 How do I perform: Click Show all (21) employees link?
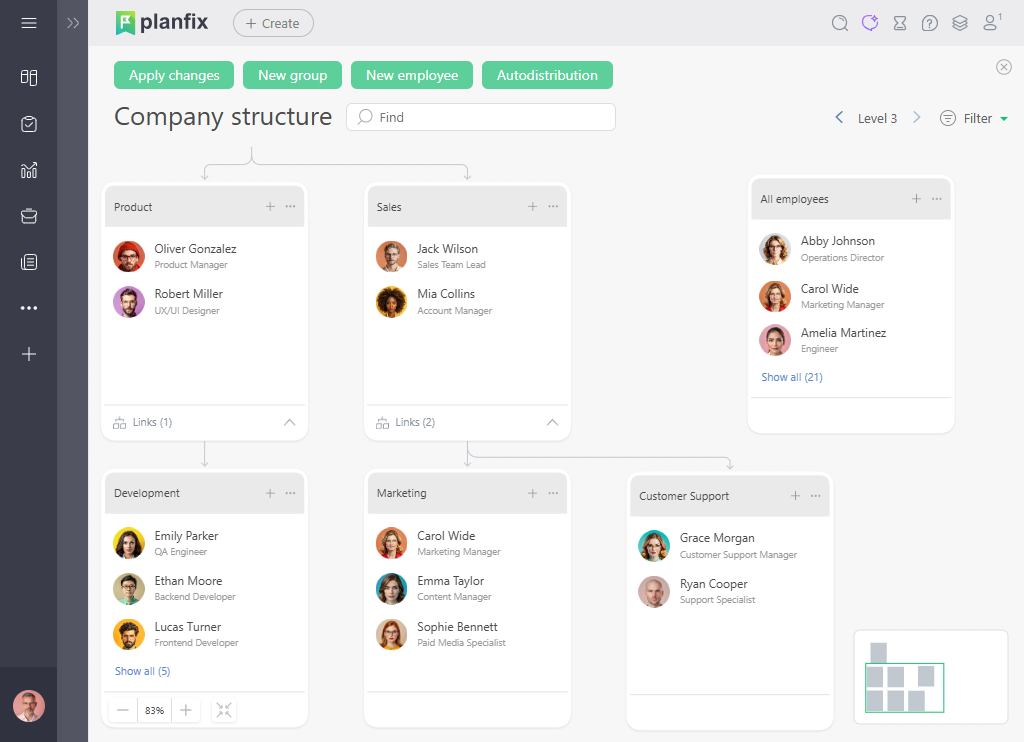point(792,377)
